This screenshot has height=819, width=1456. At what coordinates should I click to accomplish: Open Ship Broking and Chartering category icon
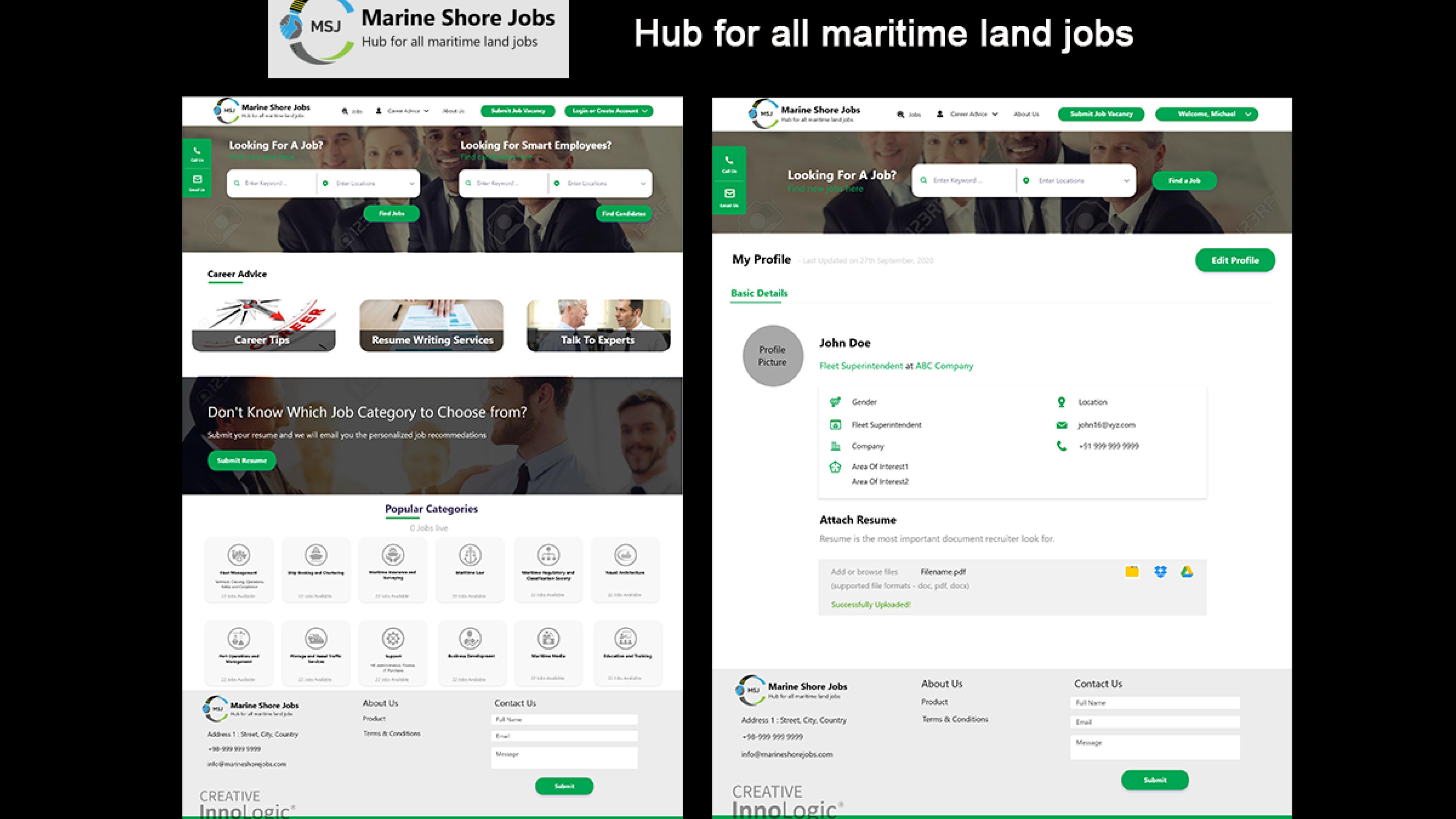click(x=316, y=555)
